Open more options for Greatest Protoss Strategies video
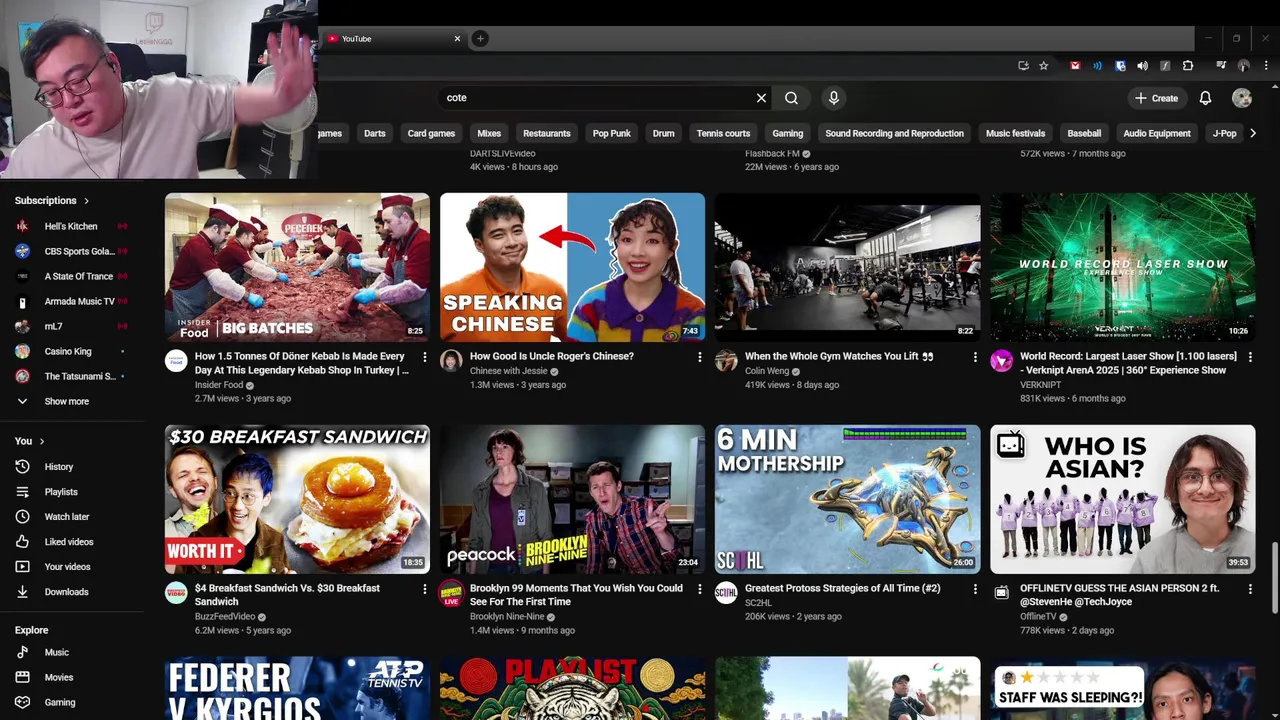 pyautogui.click(x=974, y=589)
